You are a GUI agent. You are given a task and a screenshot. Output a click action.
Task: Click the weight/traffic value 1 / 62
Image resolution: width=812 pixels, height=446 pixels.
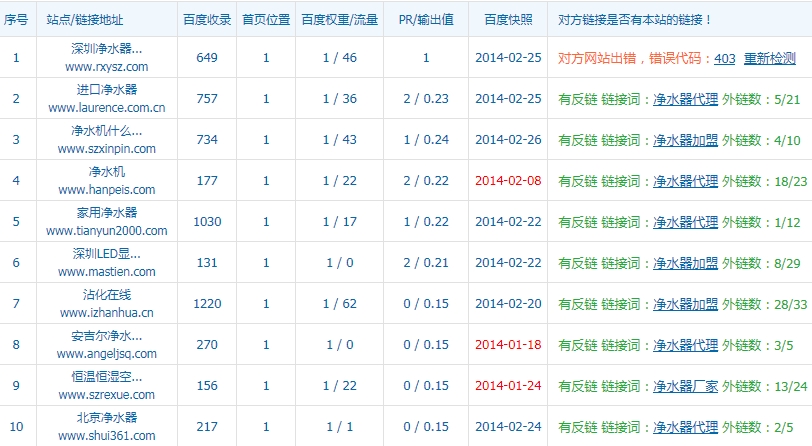pos(340,303)
